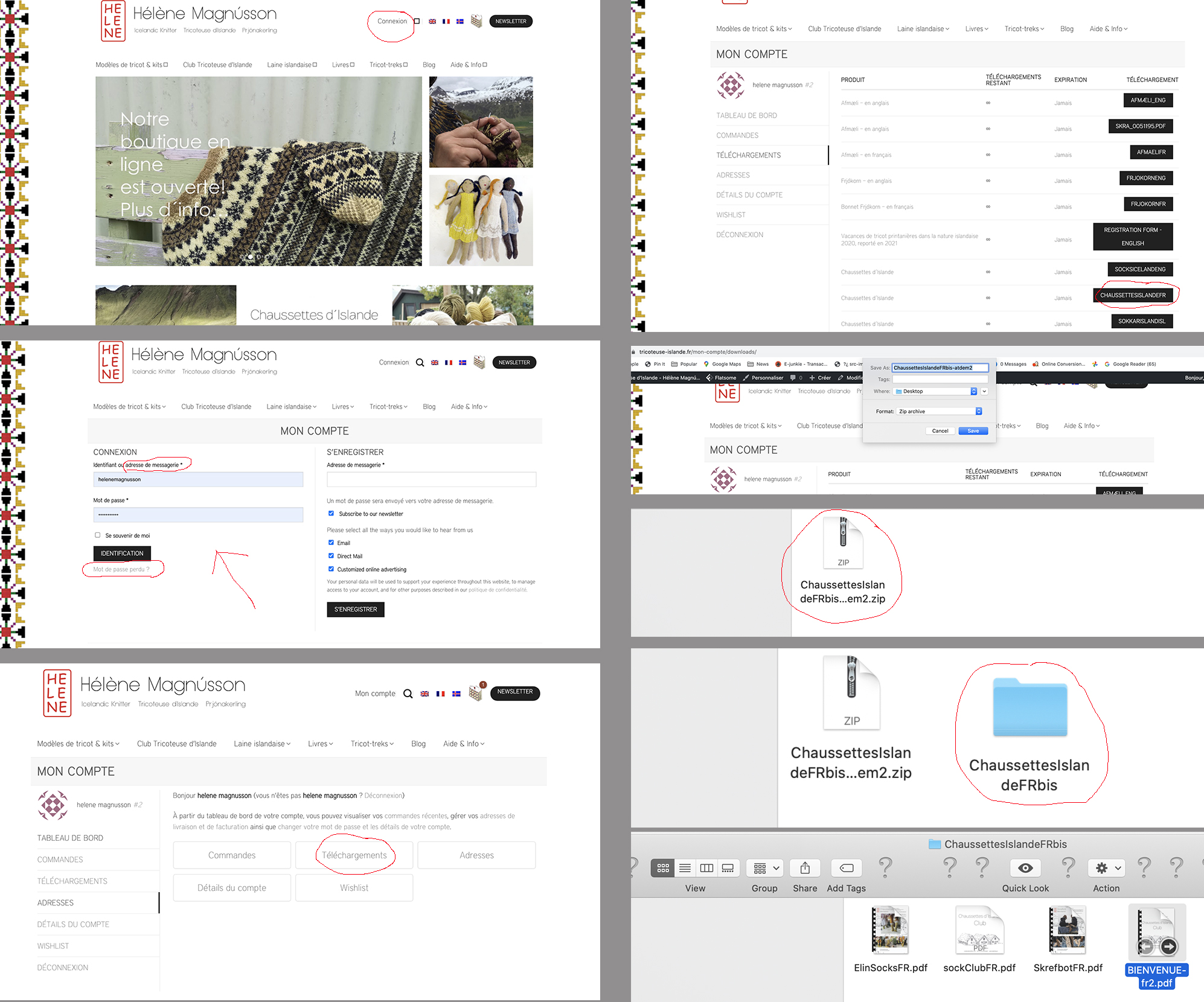
Task: Click DÉCONNEXION in the dashboard sidebar
Action: click(63, 968)
